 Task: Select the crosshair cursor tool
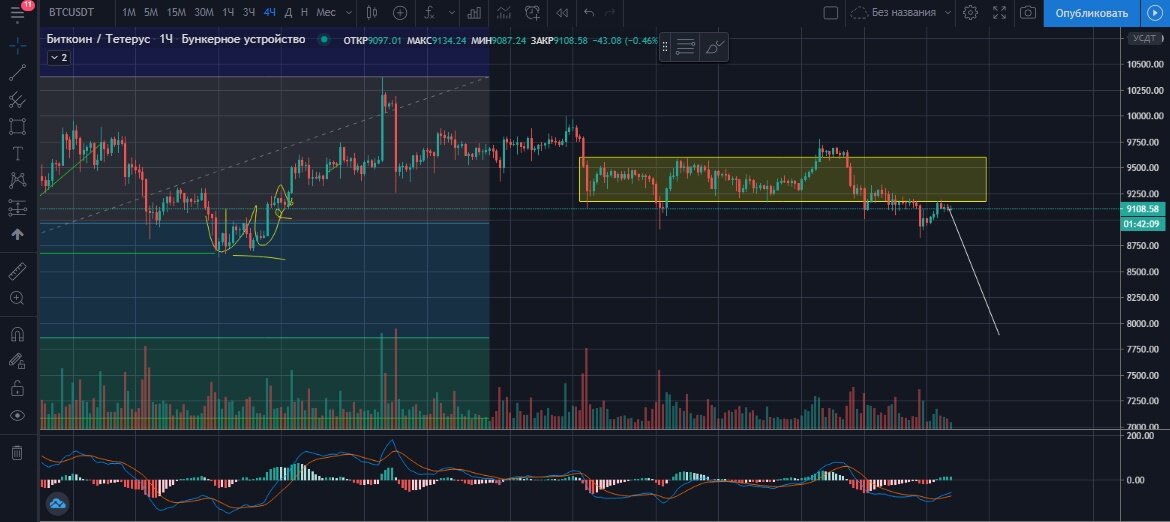pos(17,45)
